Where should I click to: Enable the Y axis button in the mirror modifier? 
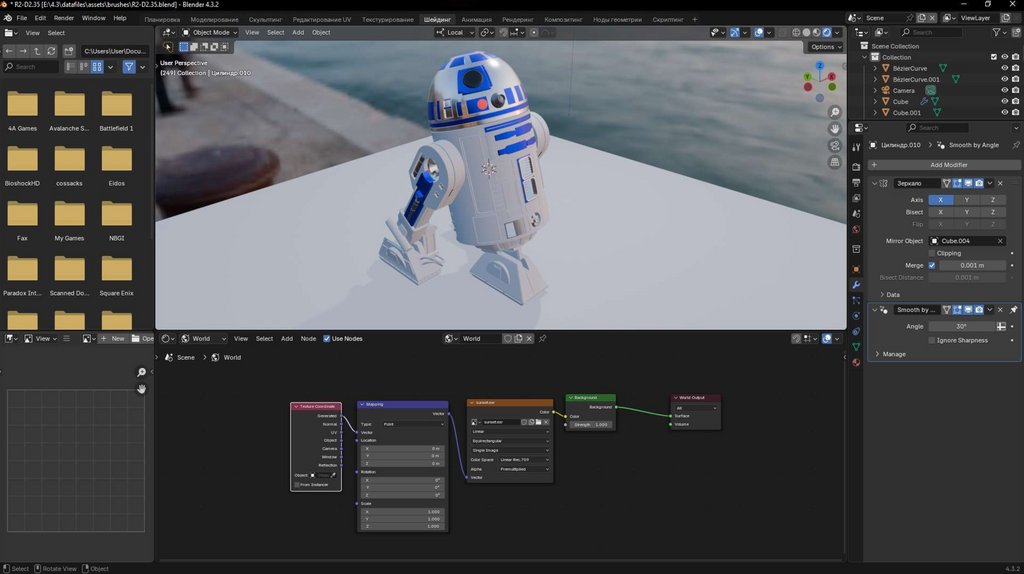tap(966, 200)
